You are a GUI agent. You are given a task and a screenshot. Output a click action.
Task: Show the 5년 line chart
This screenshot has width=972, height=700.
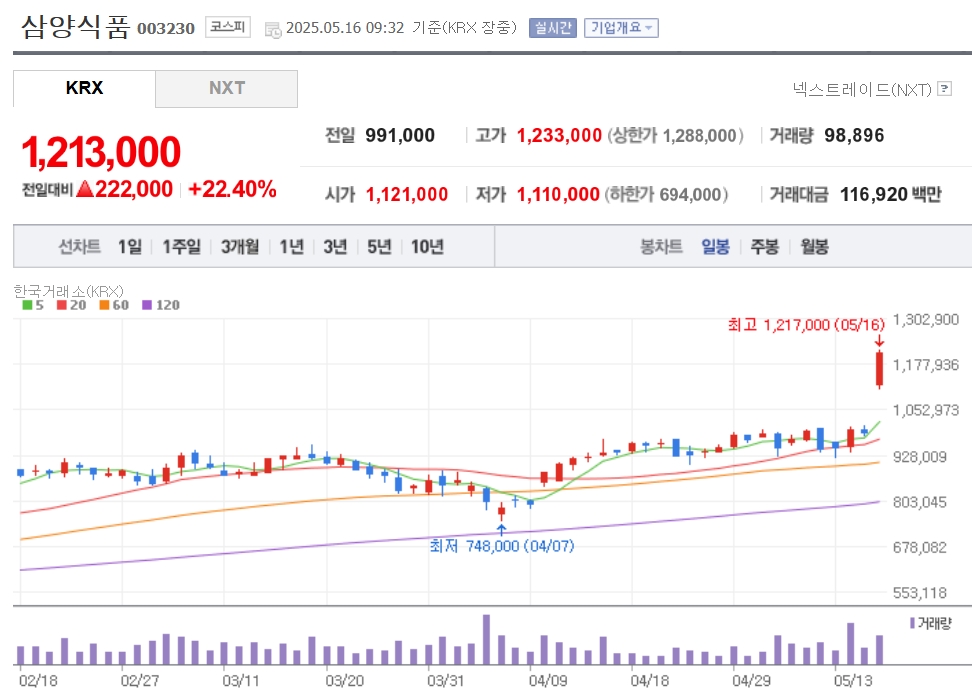click(379, 247)
